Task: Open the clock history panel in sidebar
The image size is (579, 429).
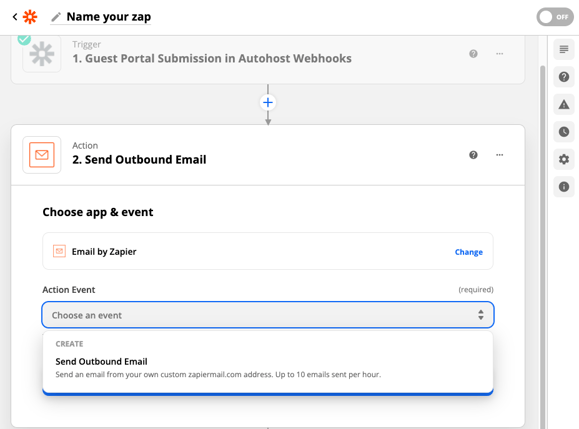Action: point(563,132)
